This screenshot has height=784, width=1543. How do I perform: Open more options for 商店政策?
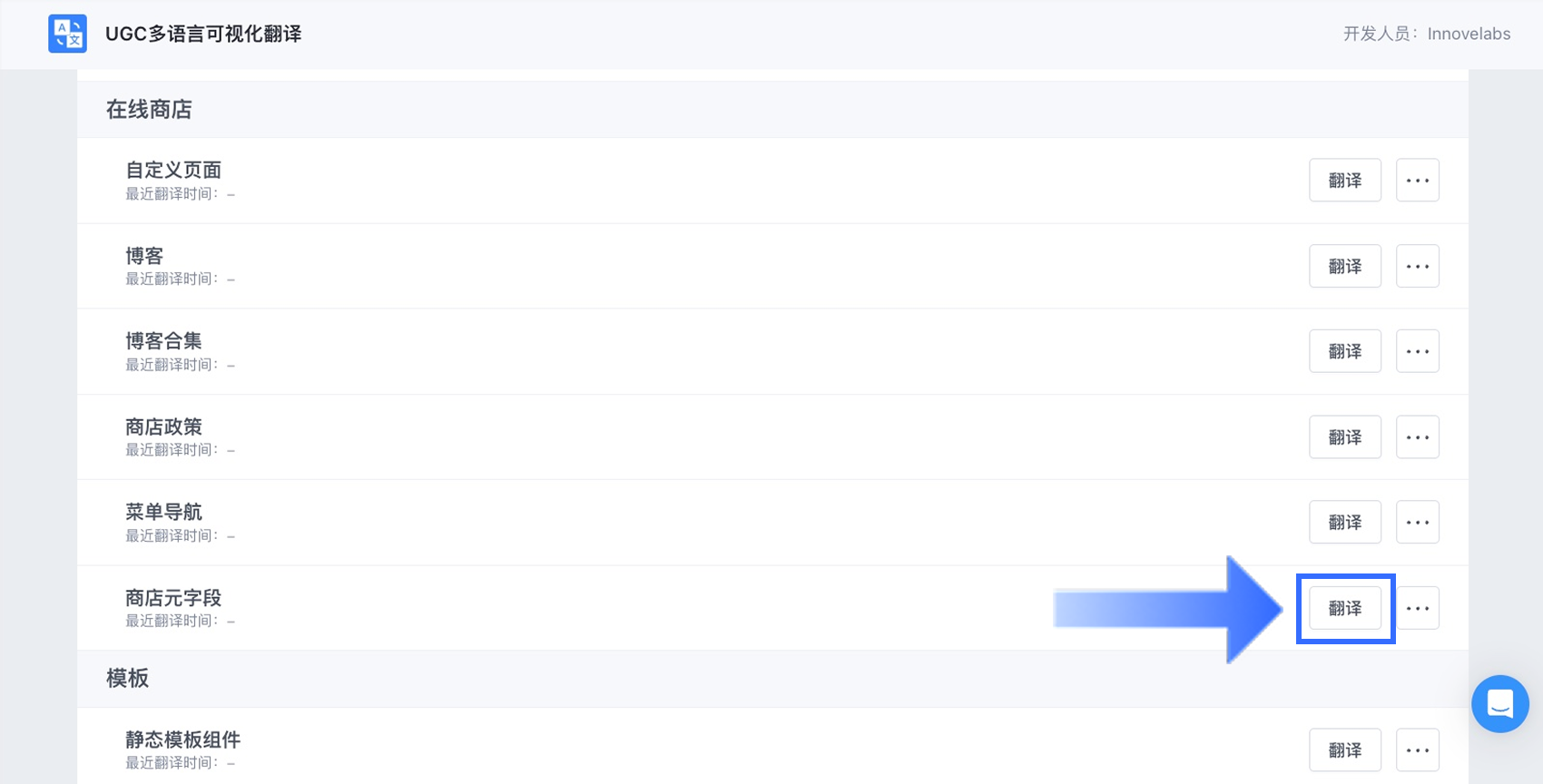[x=1417, y=436]
